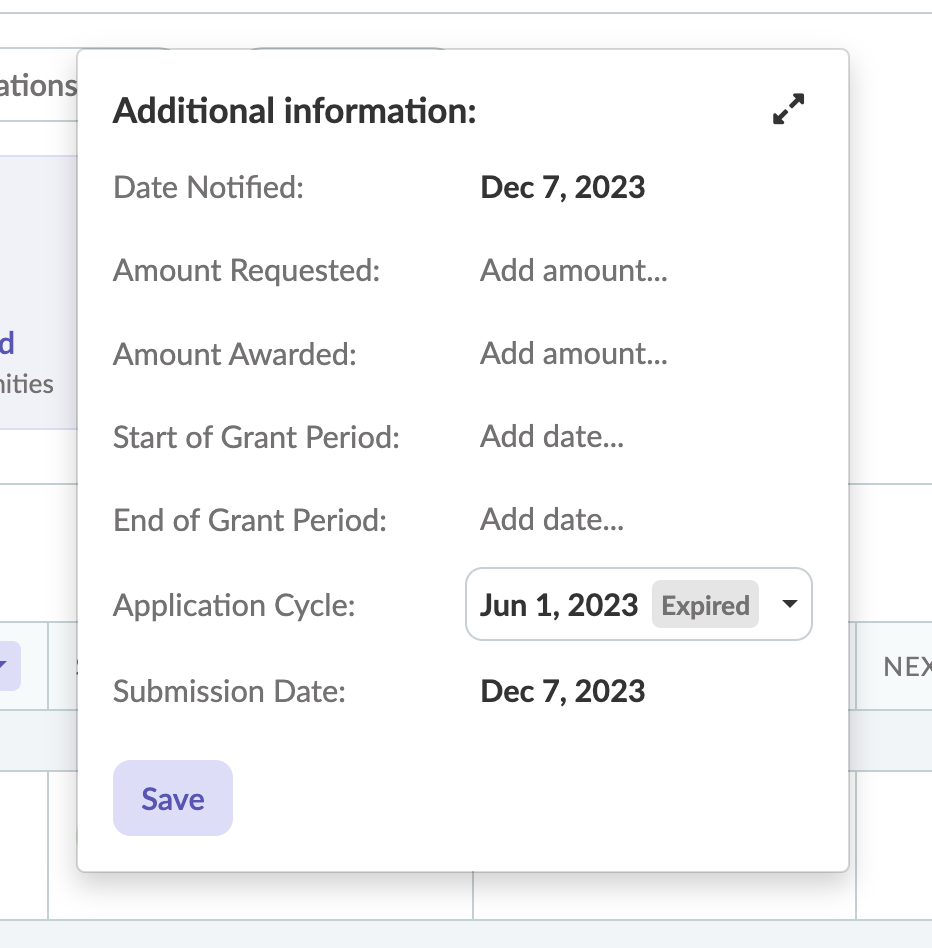Set the Start of Grant Period date
The image size is (932, 948).
coord(552,437)
